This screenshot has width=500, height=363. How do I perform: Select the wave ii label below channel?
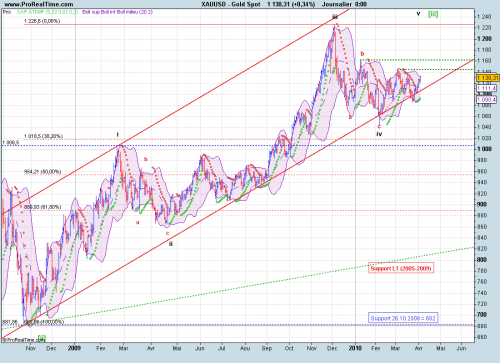(x=171, y=244)
